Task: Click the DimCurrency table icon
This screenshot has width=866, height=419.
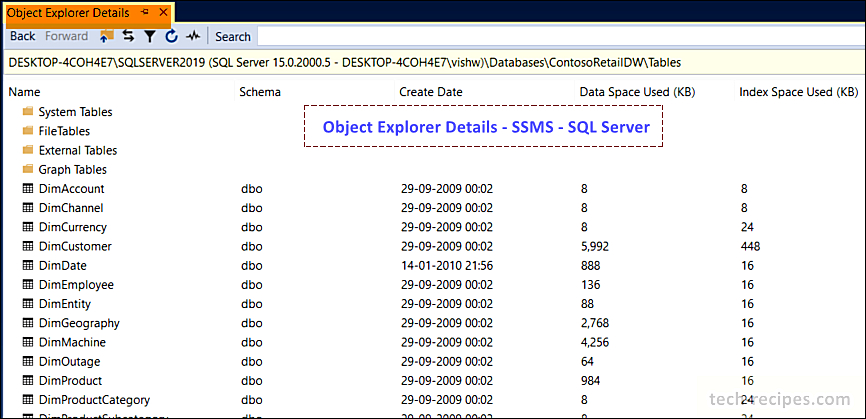Action: click(x=28, y=227)
